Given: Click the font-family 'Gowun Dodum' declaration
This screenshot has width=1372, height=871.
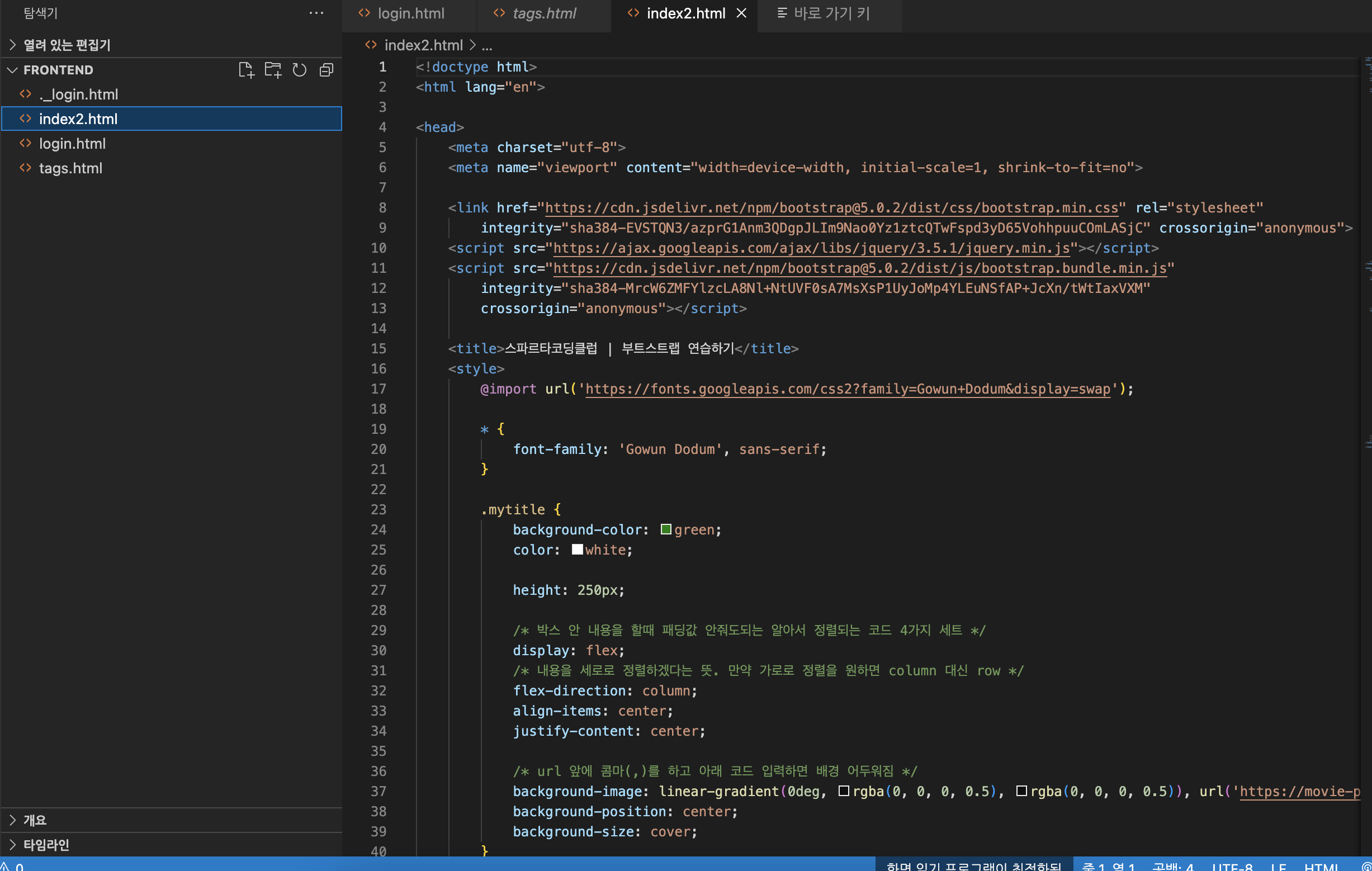Looking at the screenshot, I should tap(669, 449).
